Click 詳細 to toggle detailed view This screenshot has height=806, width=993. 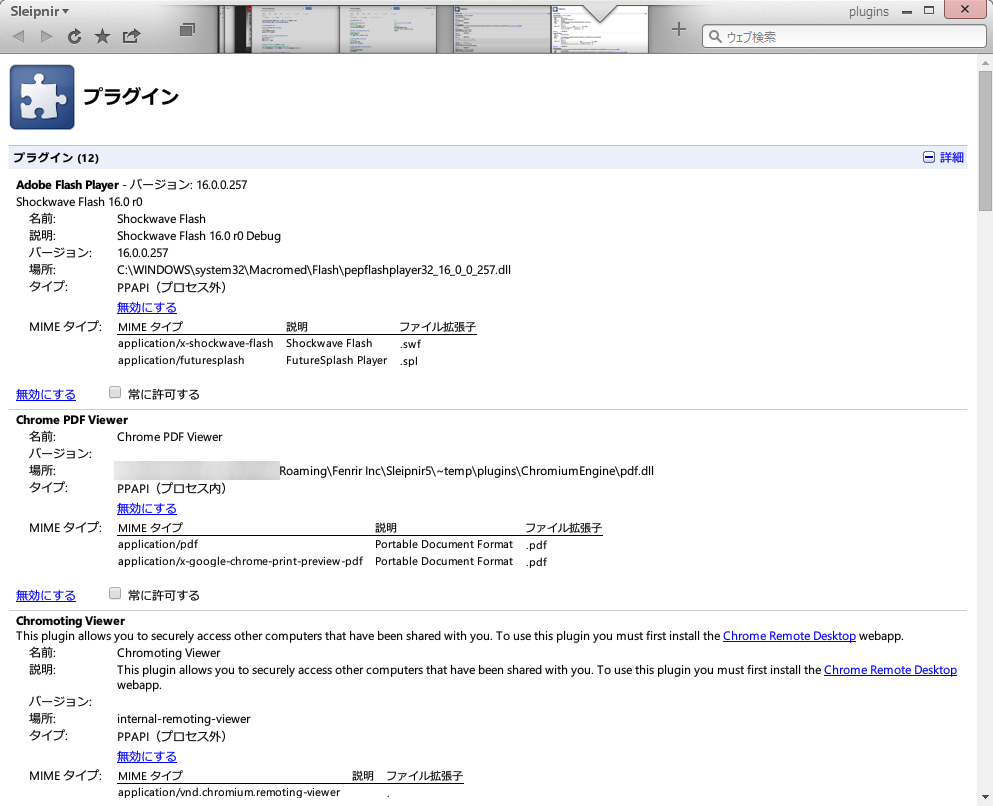click(x=950, y=157)
